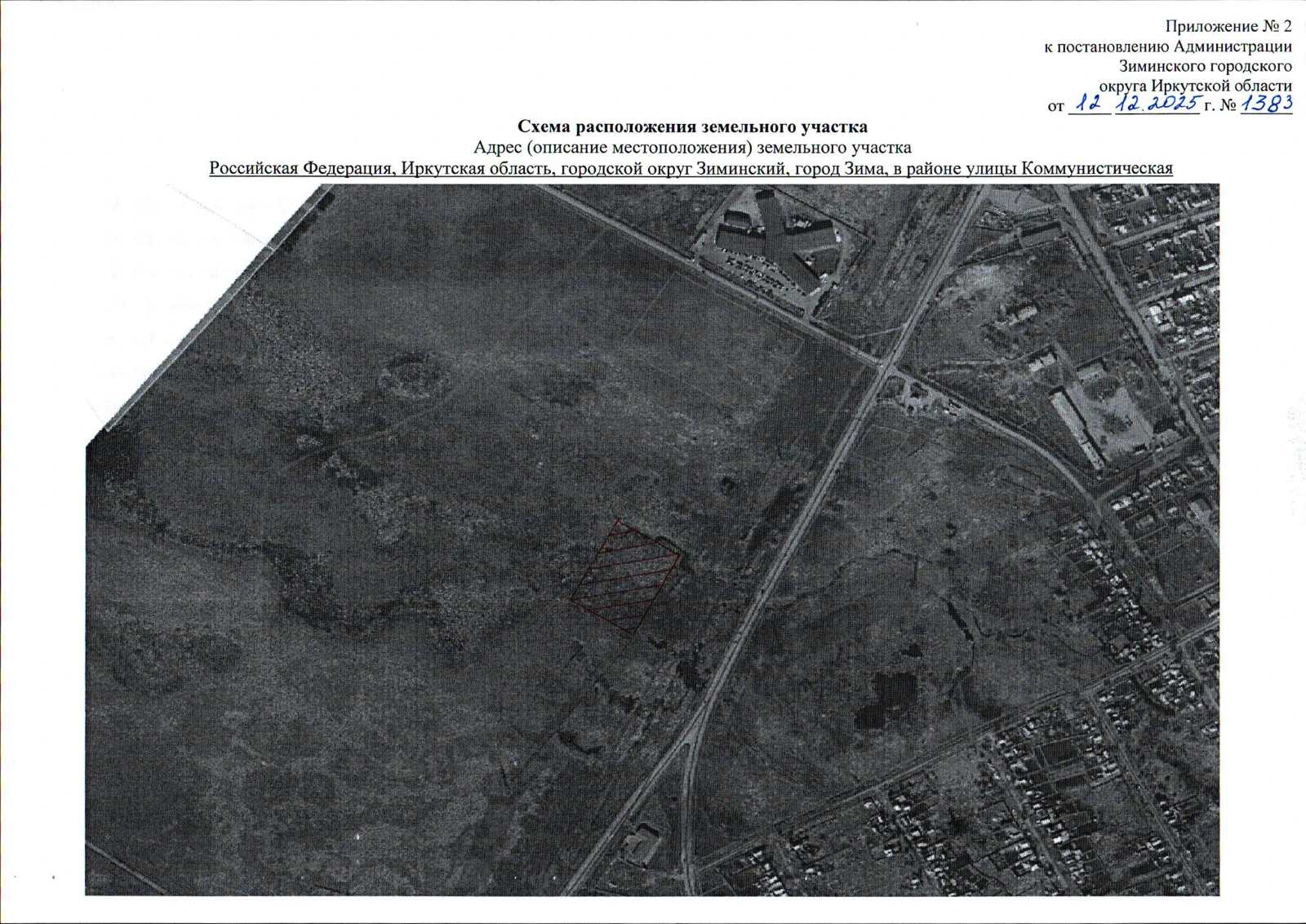Image resolution: width=1306 pixels, height=924 pixels.
Task: Click the underlined address line mentioning Коммунистическая
Action: [691, 168]
